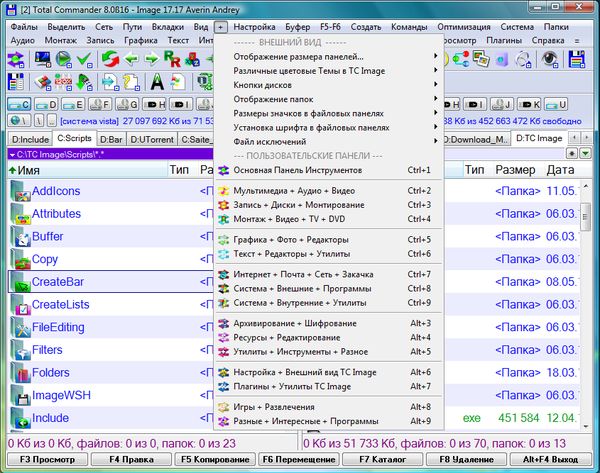Click the right panel scroll down arrow

(586, 426)
